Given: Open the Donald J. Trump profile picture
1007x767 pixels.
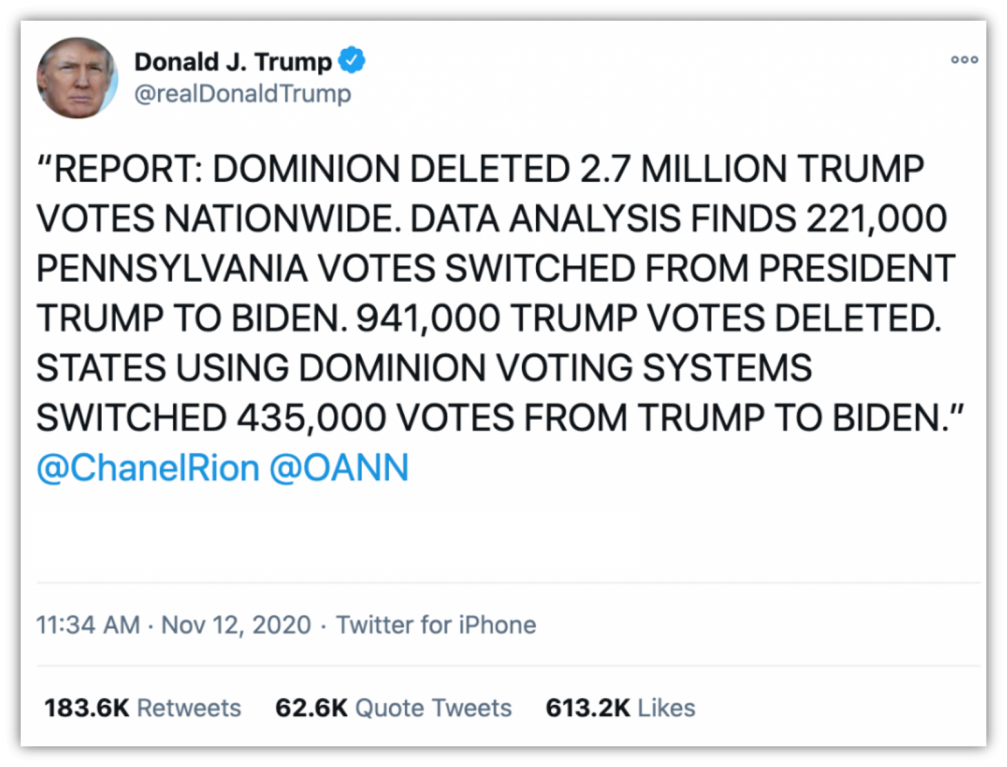Looking at the screenshot, I should coord(77,78).
